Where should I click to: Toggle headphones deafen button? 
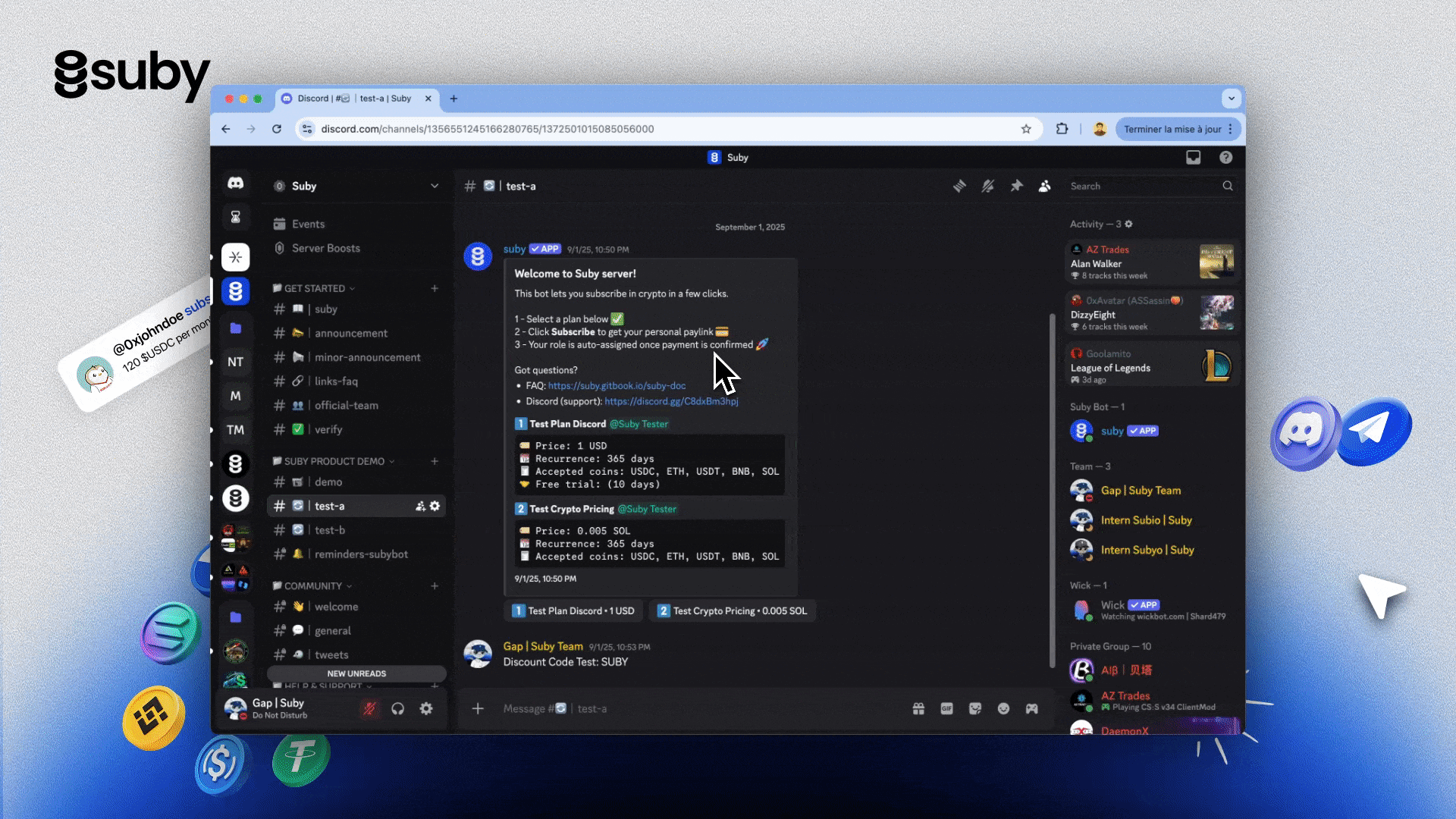click(397, 708)
